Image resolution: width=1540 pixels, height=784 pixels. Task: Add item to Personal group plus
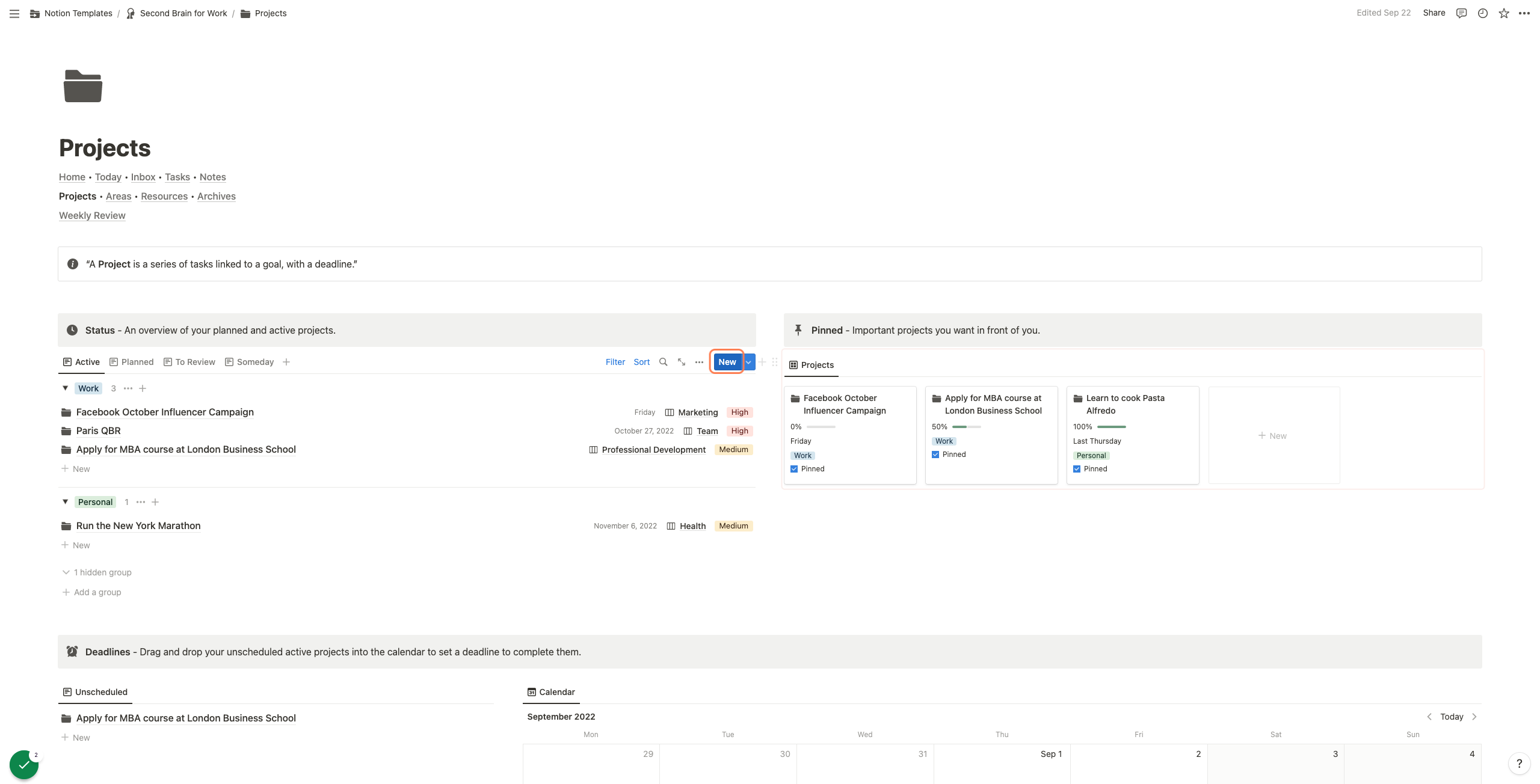pyautogui.click(x=155, y=502)
